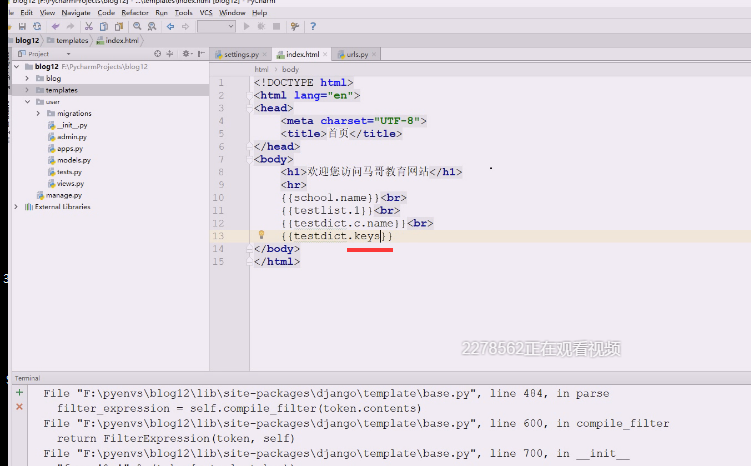Screen dimensions: 751x466
Task: Click the Replace toolbar icon
Action: pyautogui.click(x=152, y=26)
